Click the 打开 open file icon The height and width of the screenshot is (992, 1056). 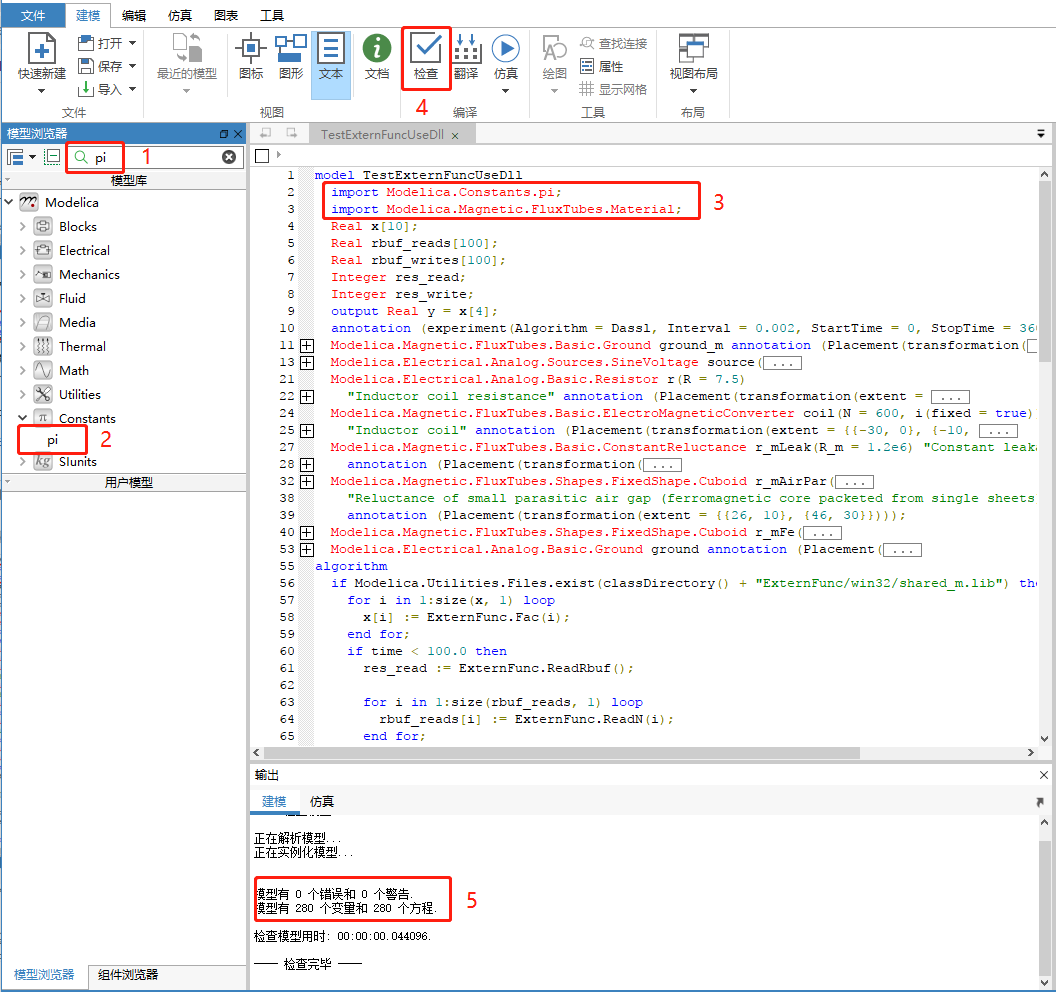[x=86, y=43]
